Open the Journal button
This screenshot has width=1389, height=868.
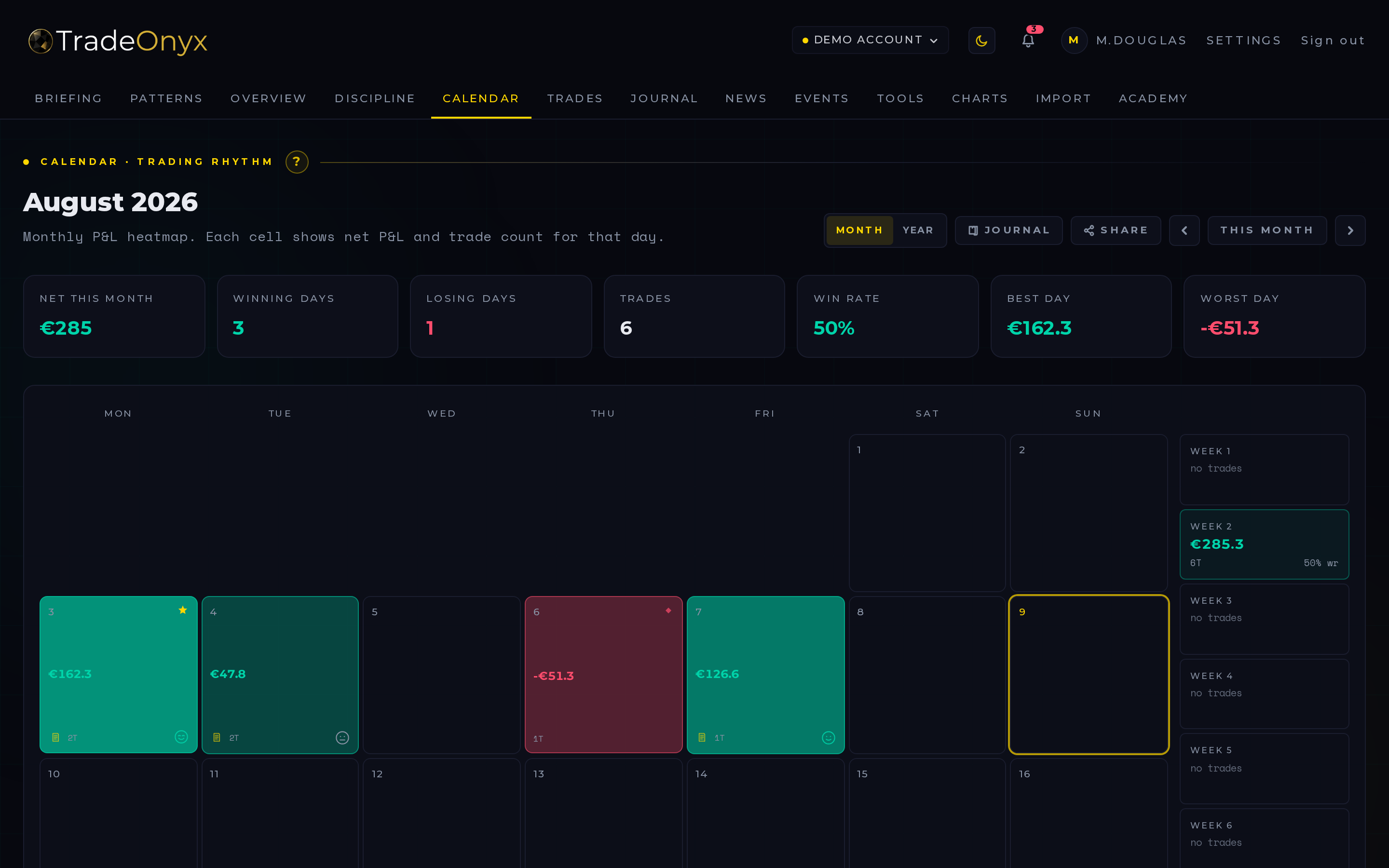(x=1008, y=230)
